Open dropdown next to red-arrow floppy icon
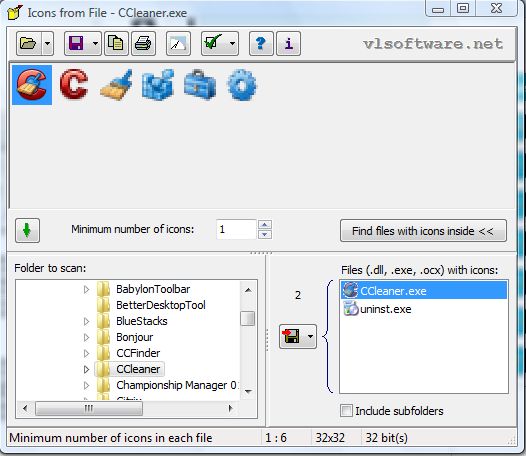 point(310,336)
